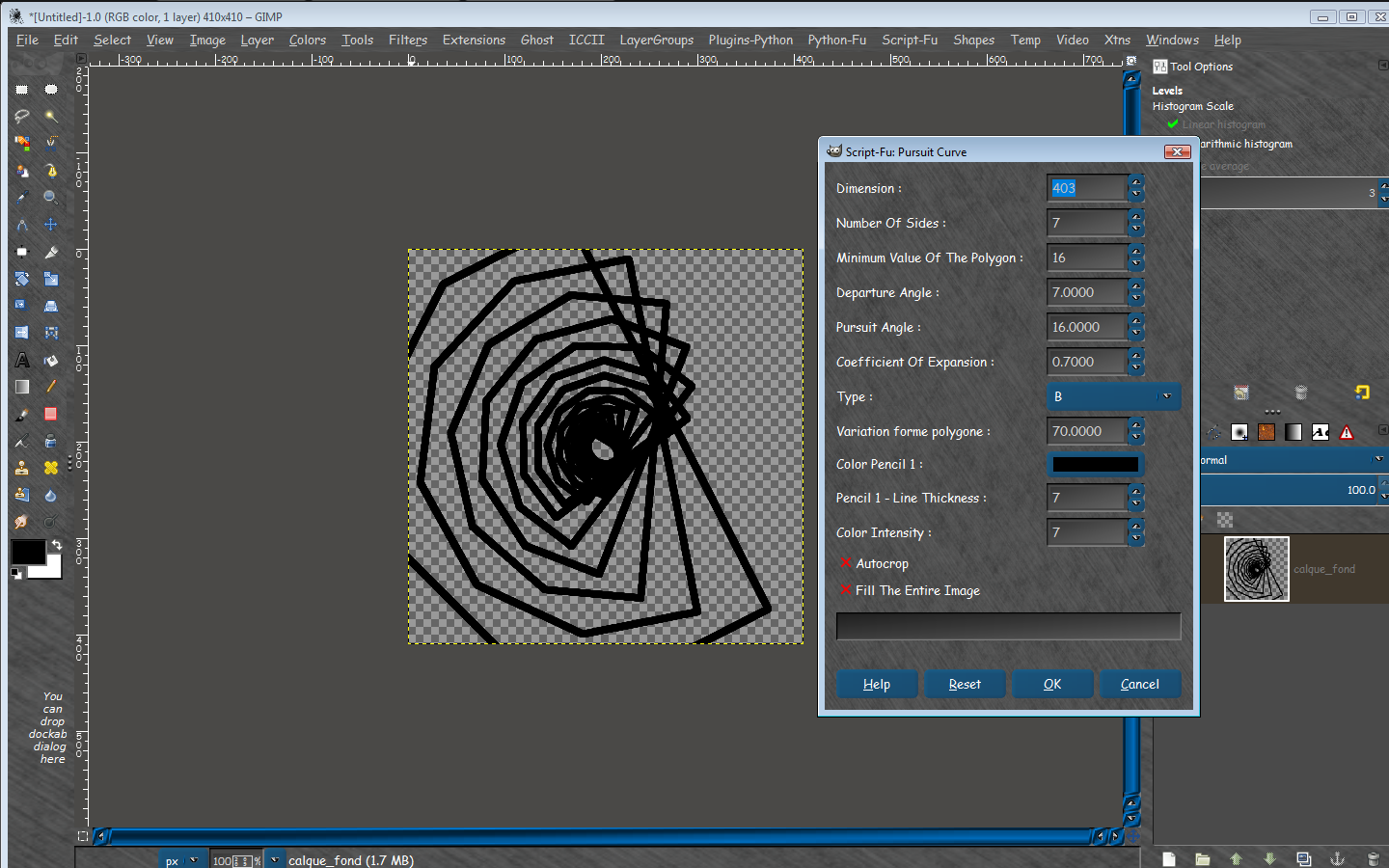Click the Color Pencil 1 black swatch
The height and width of the screenshot is (868, 1389).
(x=1095, y=464)
